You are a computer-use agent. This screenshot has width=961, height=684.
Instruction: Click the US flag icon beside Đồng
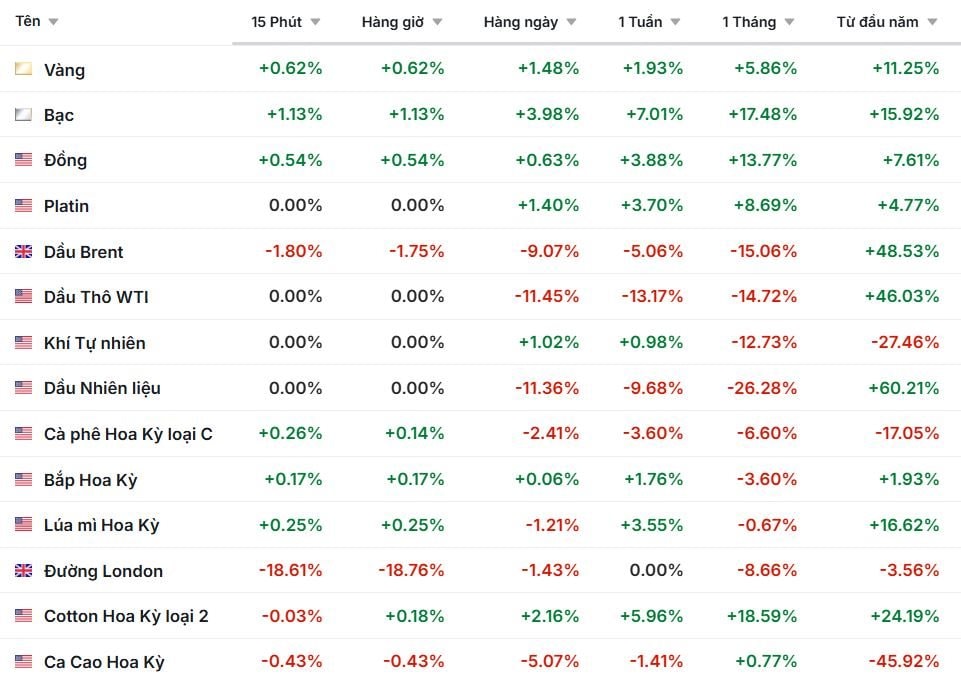pyautogui.click(x=24, y=160)
